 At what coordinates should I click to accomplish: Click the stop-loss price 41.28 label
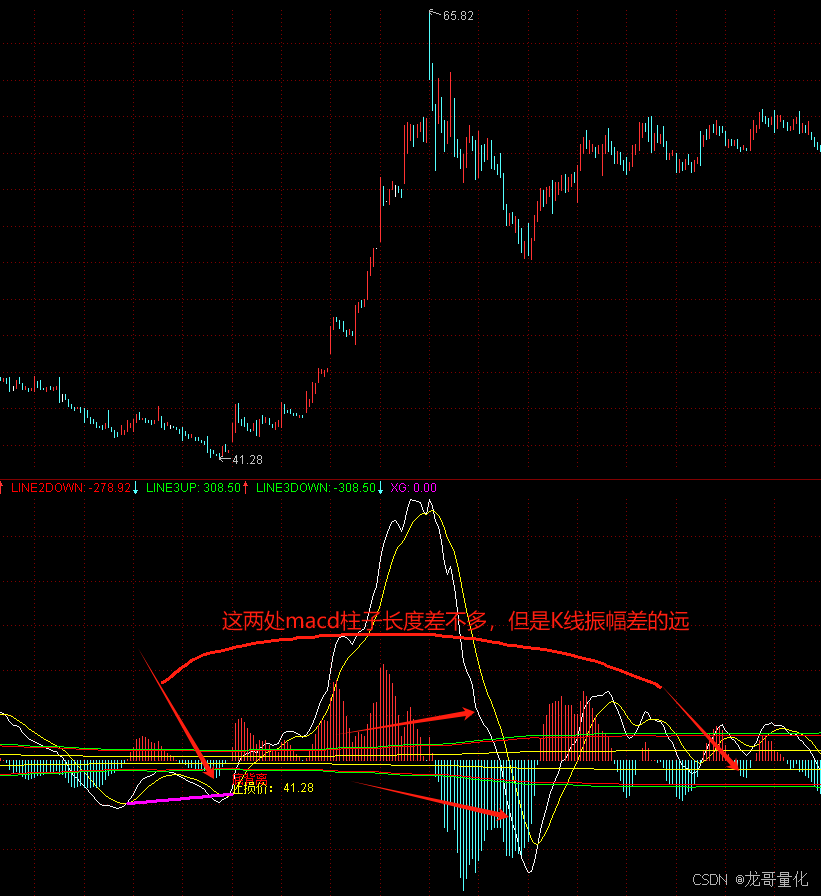tap(273, 788)
